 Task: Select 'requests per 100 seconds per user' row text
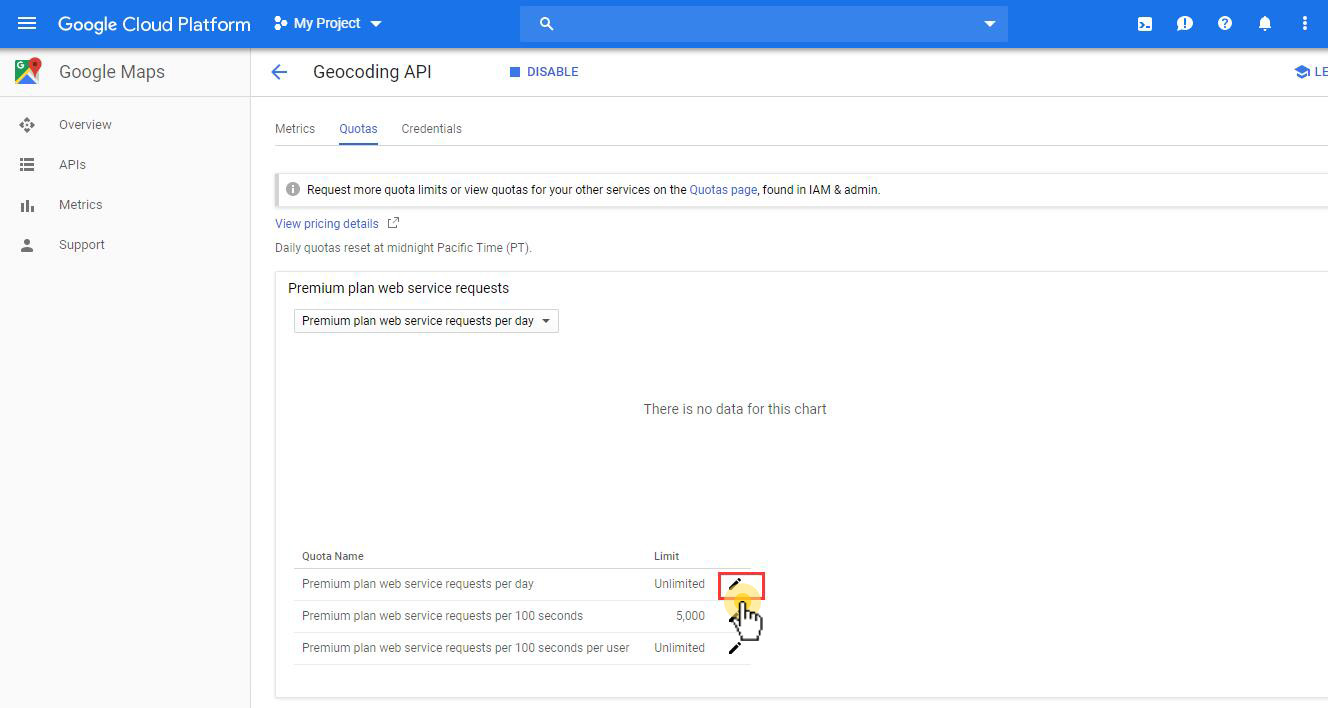tap(466, 648)
